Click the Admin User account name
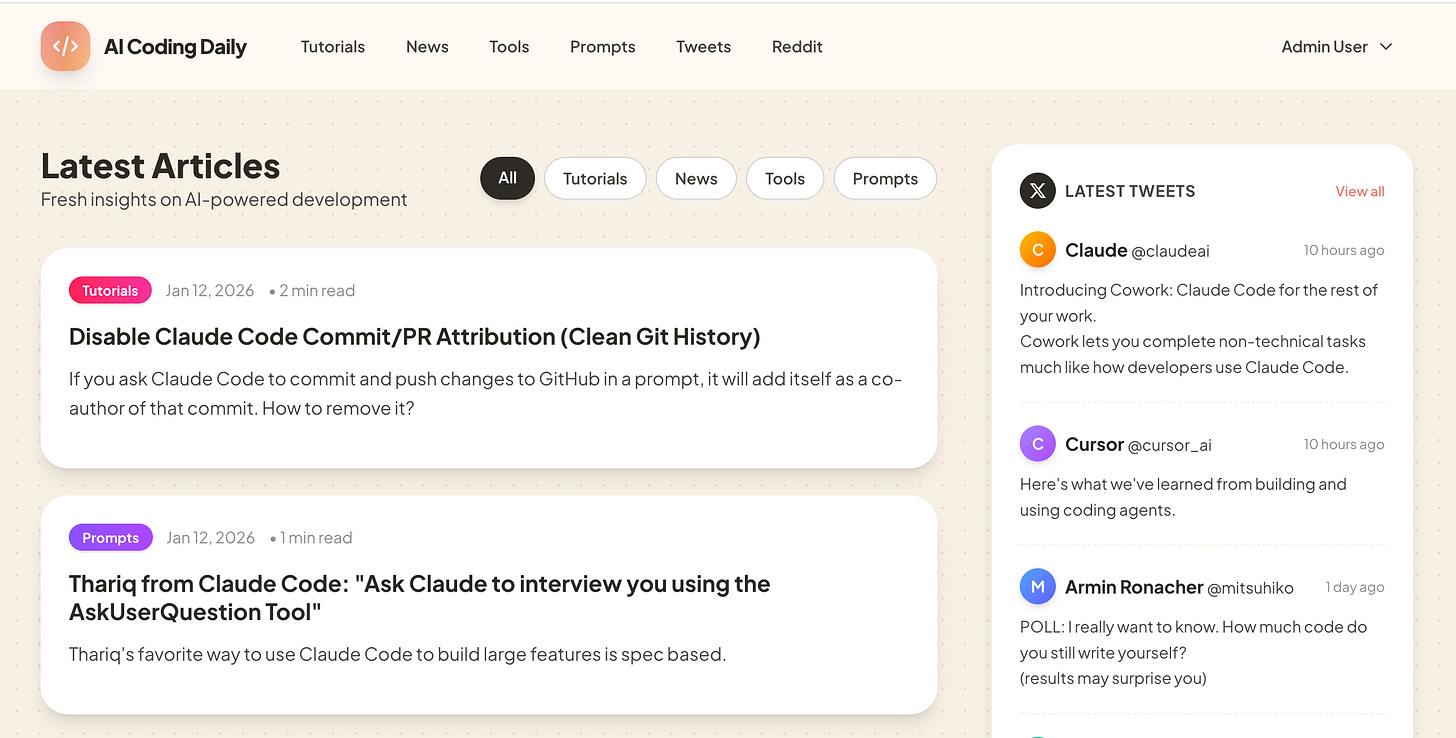The height and width of the screenshot is (738, 1456). click(x=1324, y=47)
